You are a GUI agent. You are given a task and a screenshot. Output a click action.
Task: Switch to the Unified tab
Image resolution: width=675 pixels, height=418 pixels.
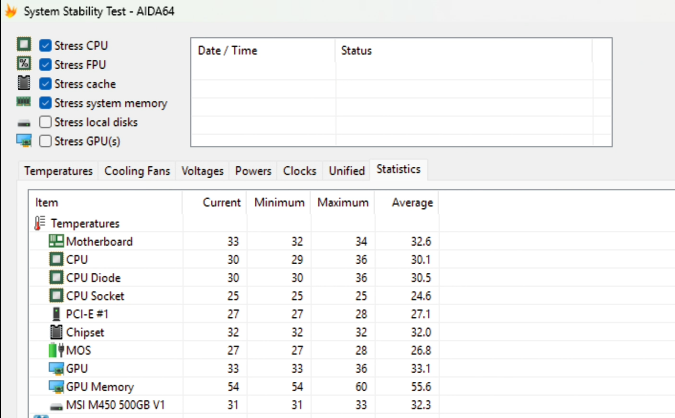pyautogui.click(x=347, y=171)
